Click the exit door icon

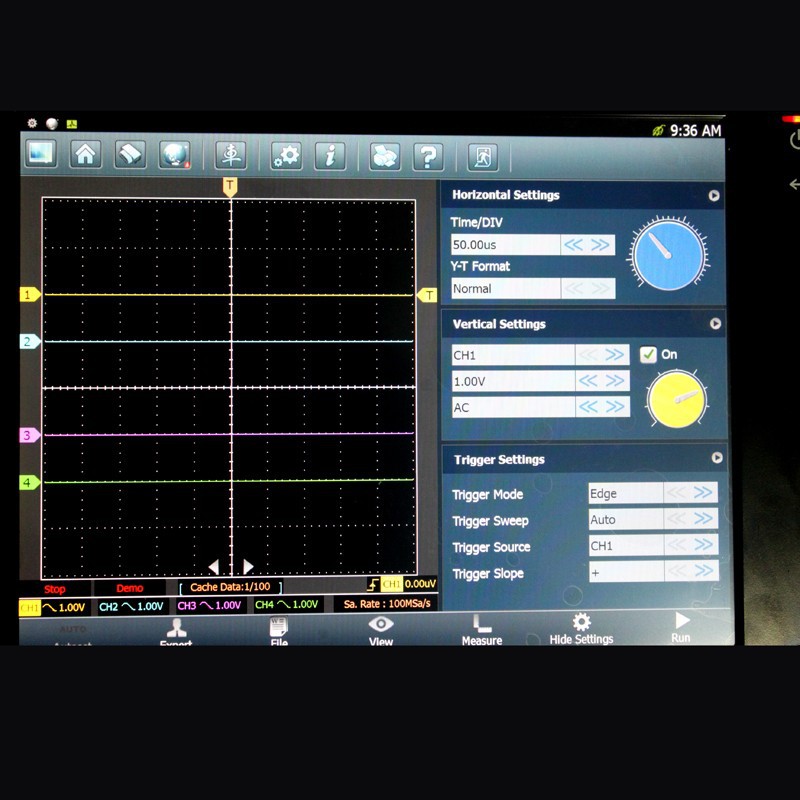pos(482,156)
